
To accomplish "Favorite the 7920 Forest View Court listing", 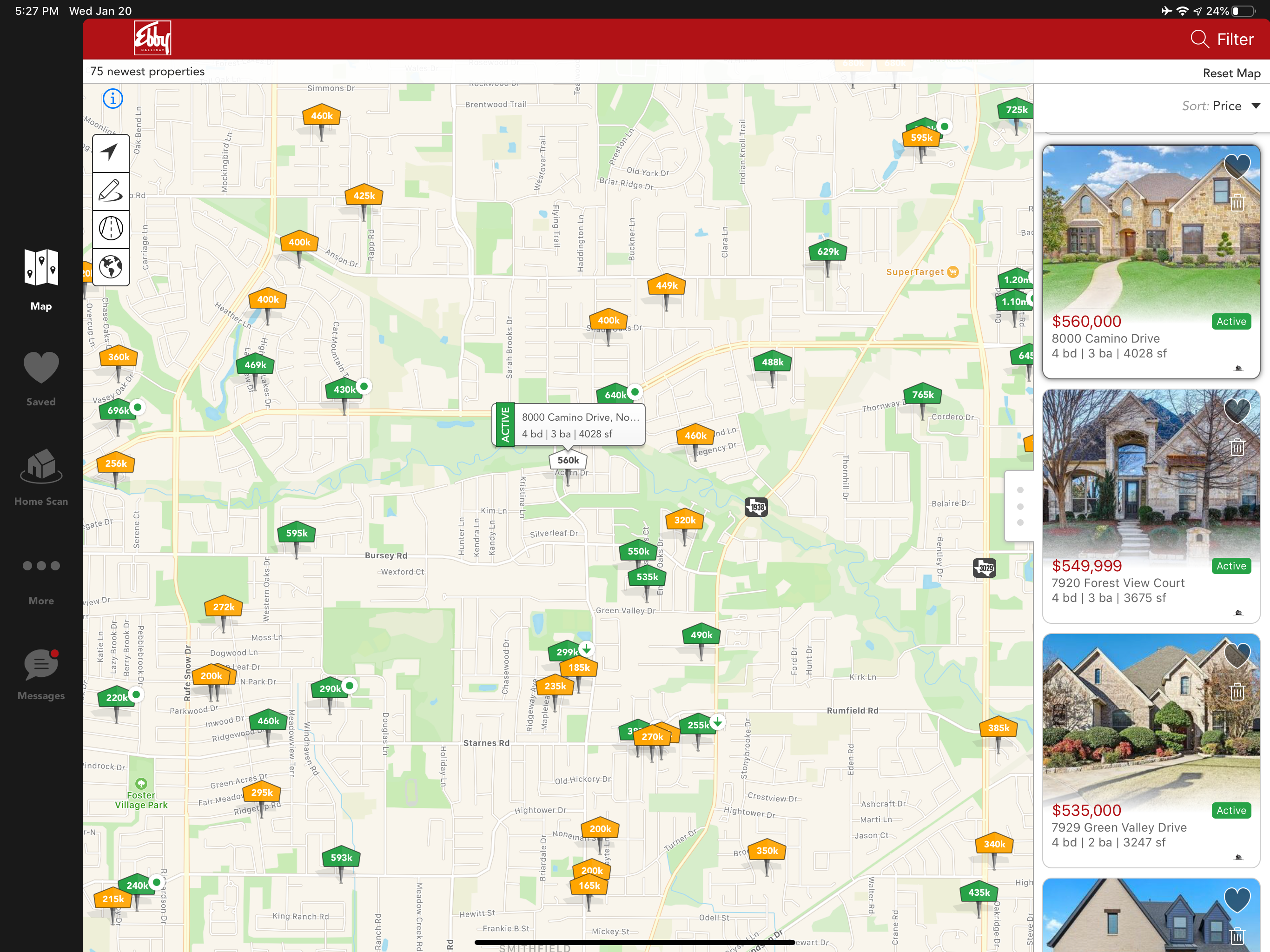I will pos(1237,410).
